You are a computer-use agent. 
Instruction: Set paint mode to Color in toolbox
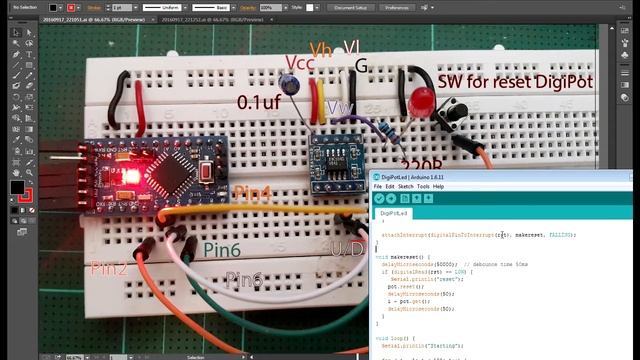[15, 210]
